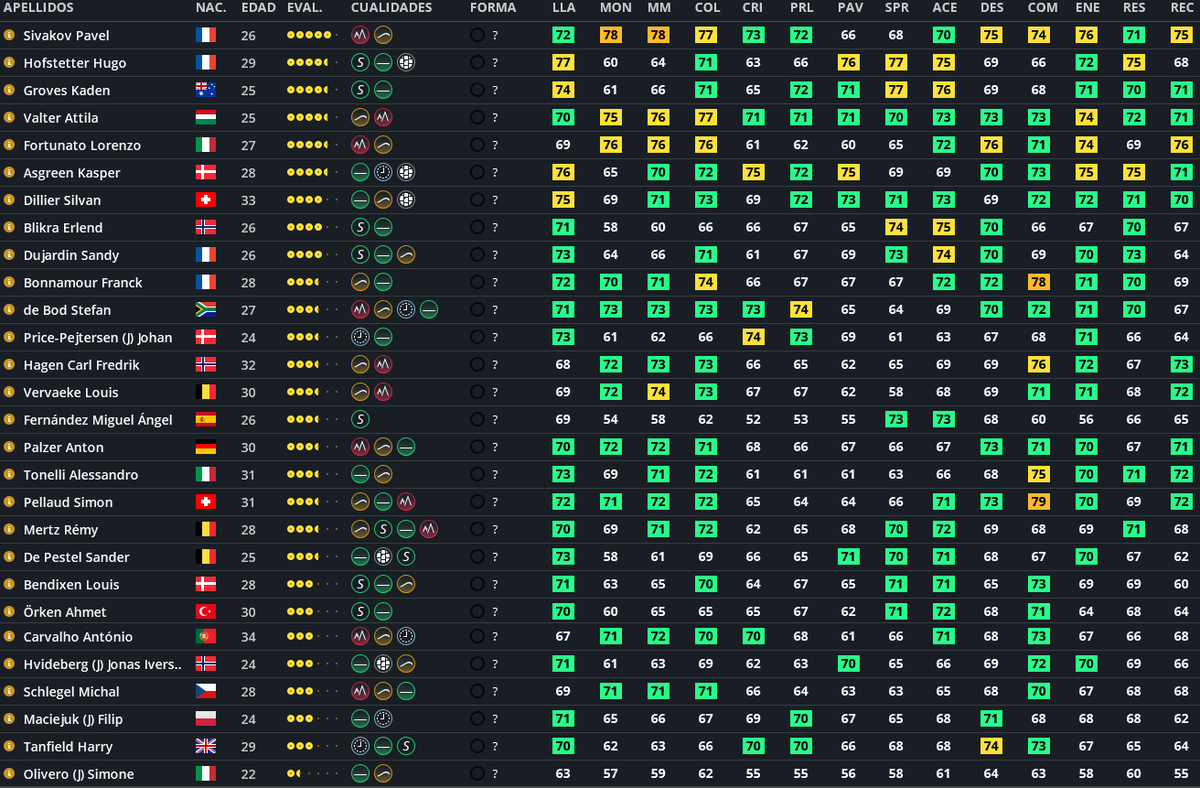Click the form circle for Sivakov Pavel
The width and height of the screenshot is (1200, 788).
477,35
